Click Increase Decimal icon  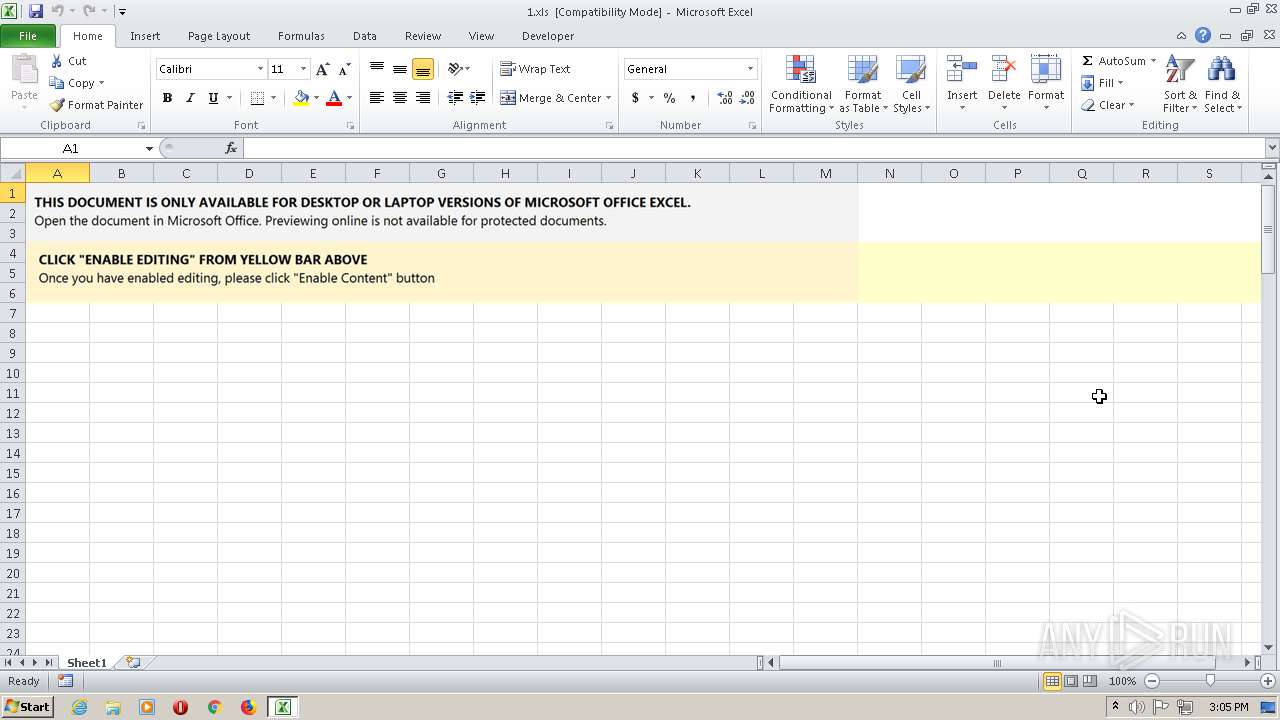pos(724,98)
